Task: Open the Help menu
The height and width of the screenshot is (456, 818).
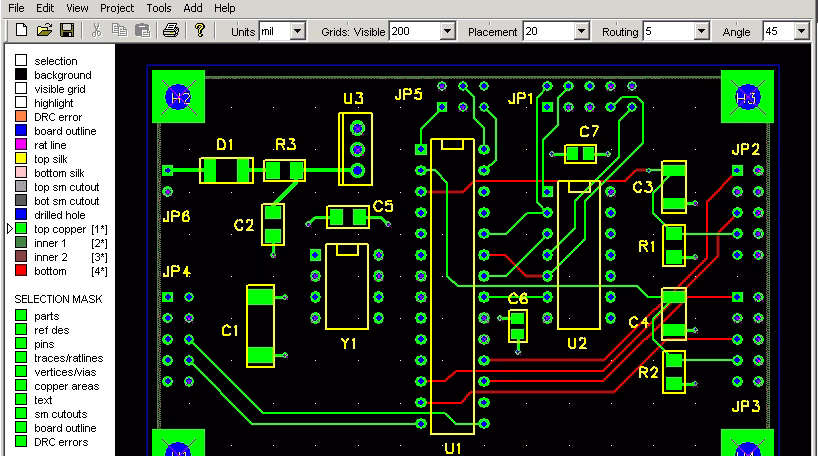Action: [x=224, y=8]
